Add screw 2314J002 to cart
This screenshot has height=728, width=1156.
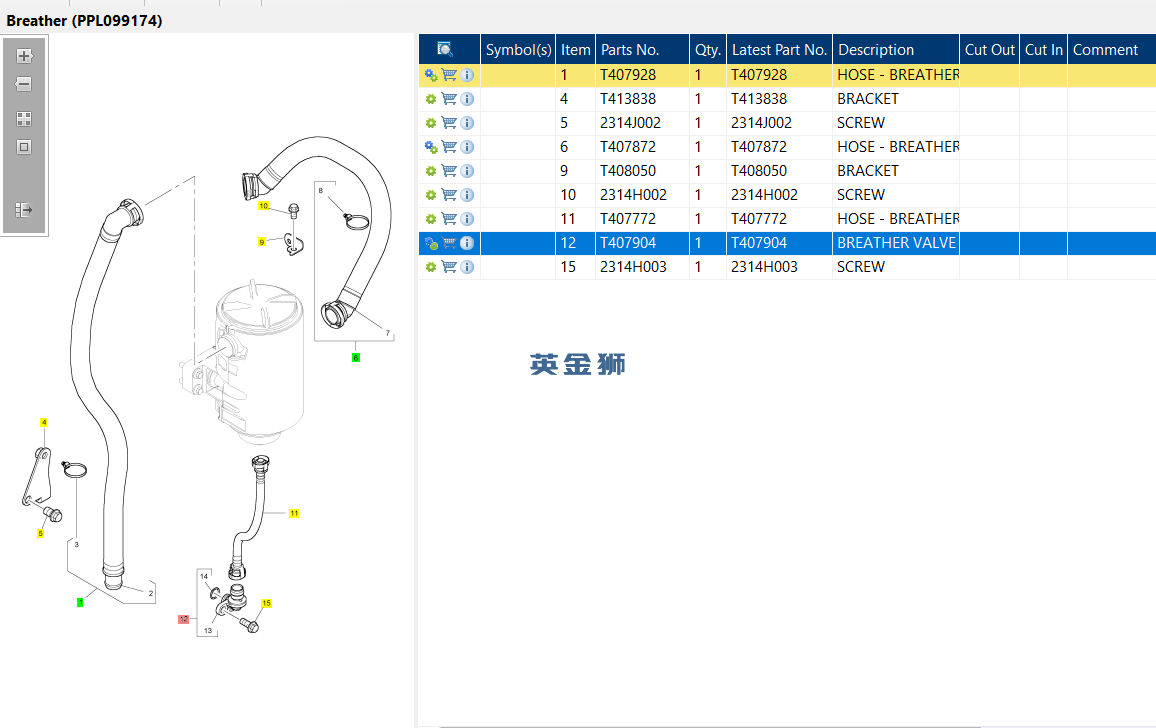(x=449, y=122)
